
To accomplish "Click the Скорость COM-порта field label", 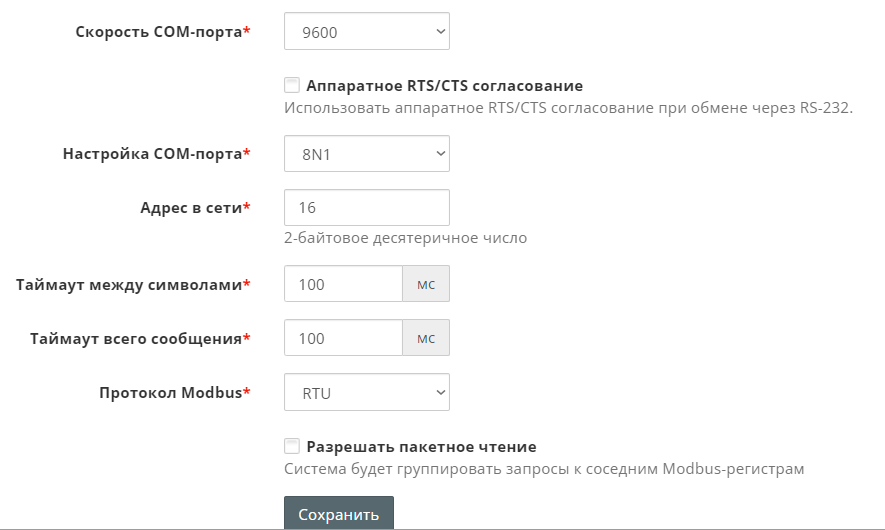I will click(159, 32).
